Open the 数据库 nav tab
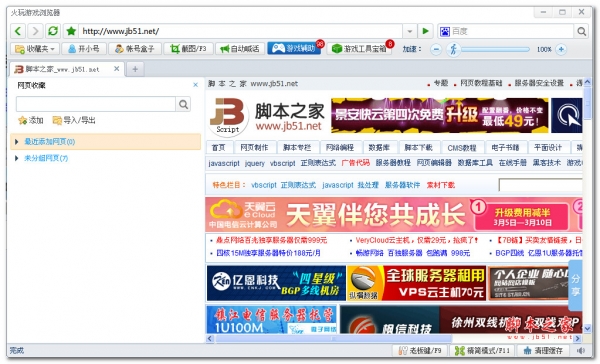Screen dimensions: 600x364 point(379,147)
